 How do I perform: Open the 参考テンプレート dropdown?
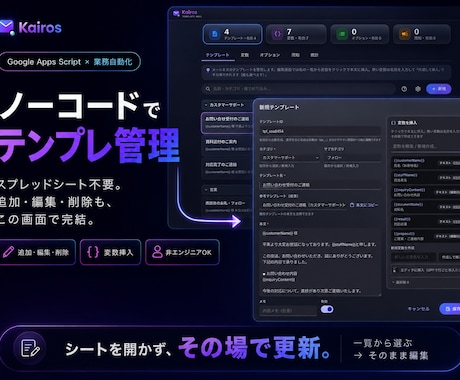[x=304, y=205]
